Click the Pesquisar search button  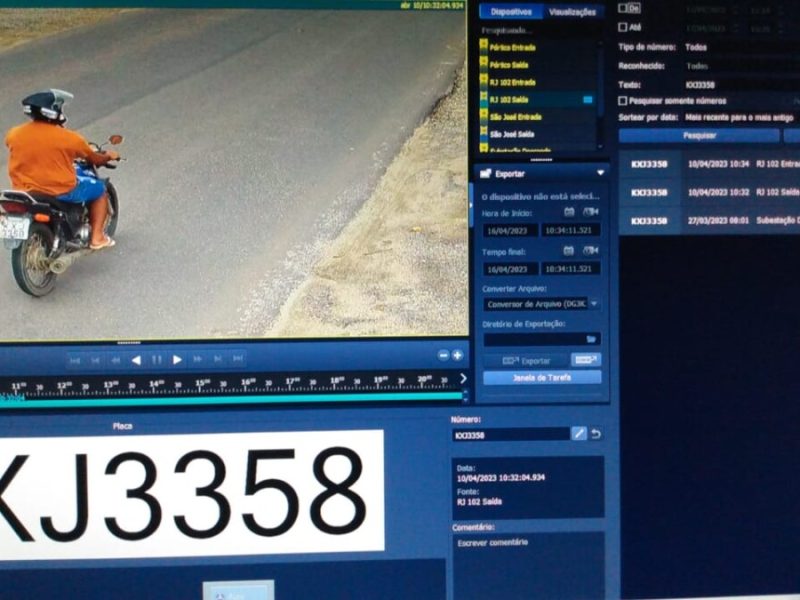[698, 135]
